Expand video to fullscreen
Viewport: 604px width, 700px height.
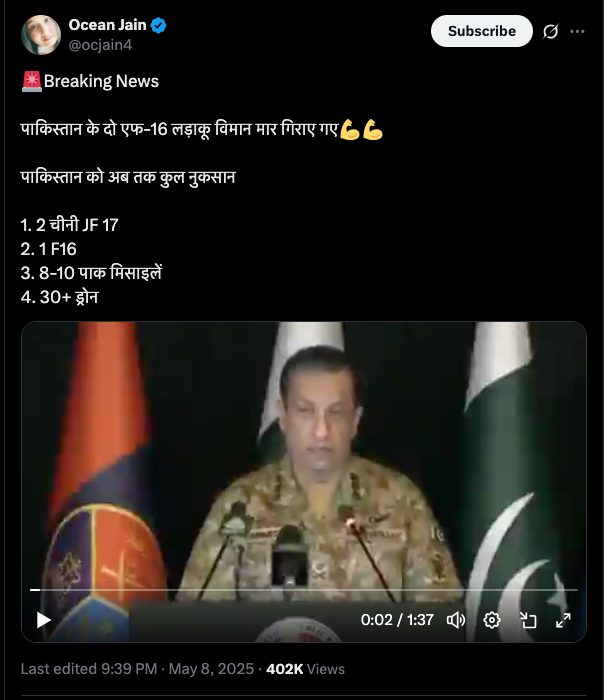[x=563, y=620]
